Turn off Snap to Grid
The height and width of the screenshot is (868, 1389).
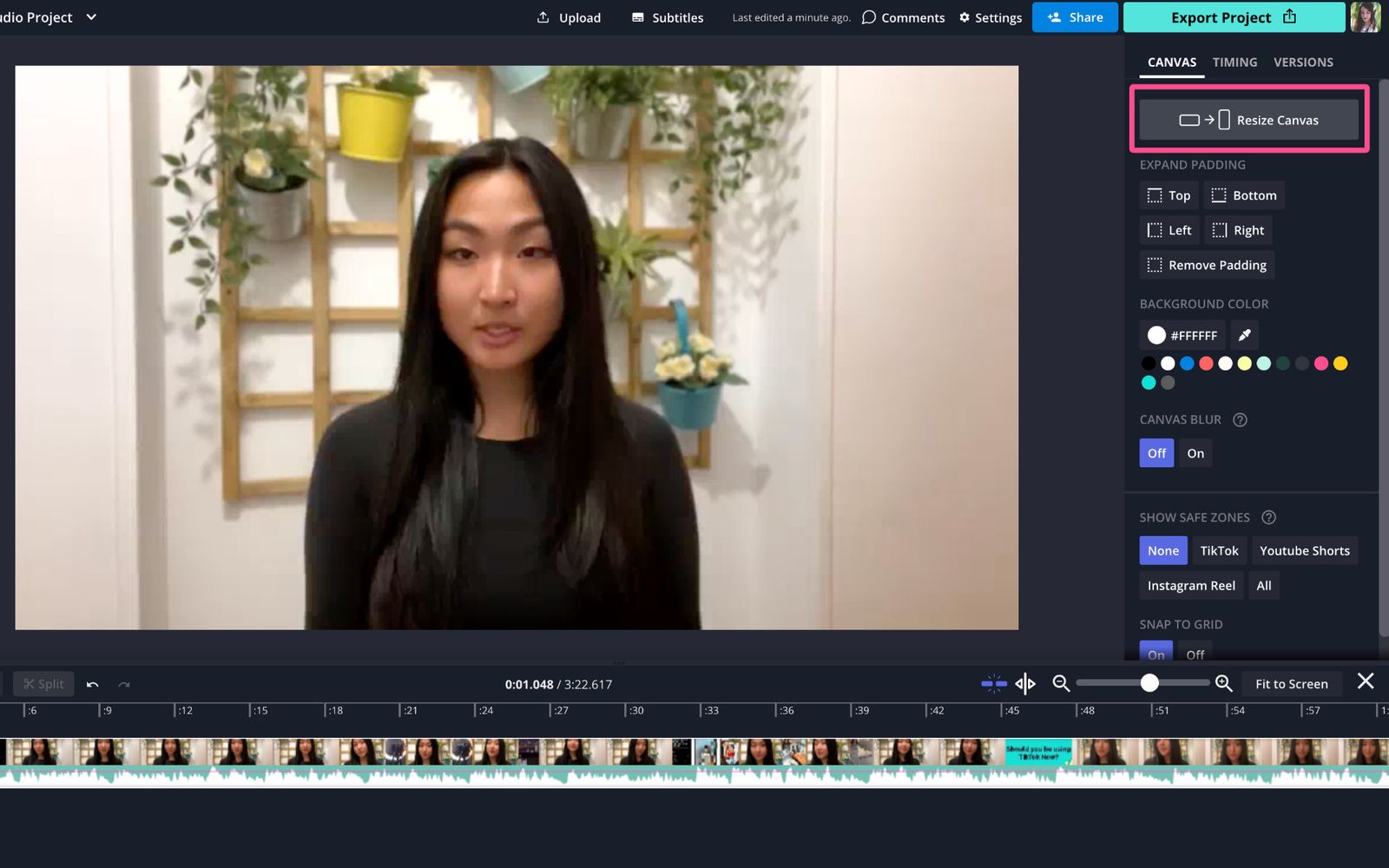click(1195, 654)
